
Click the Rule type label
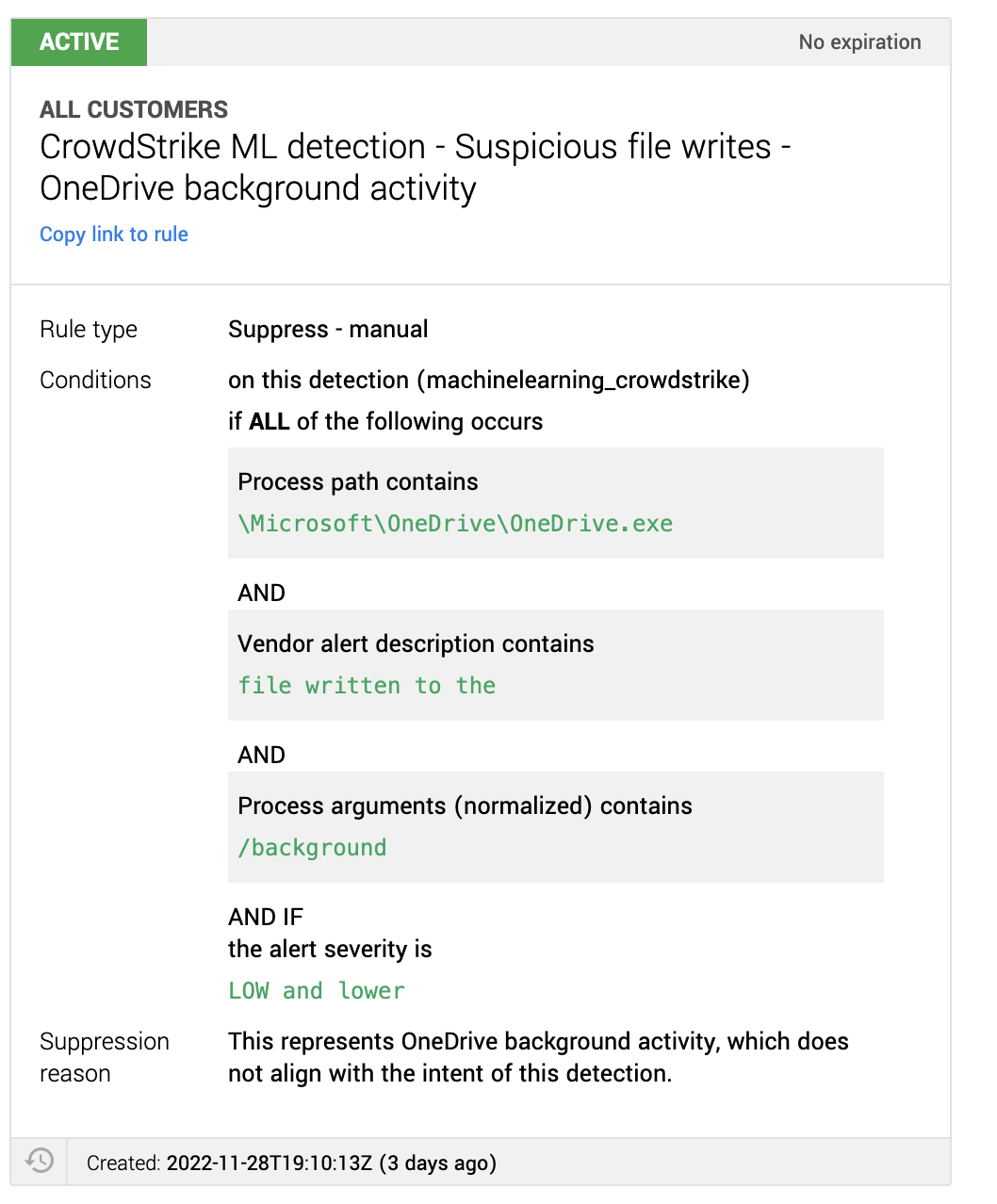[x=89, y=330]
